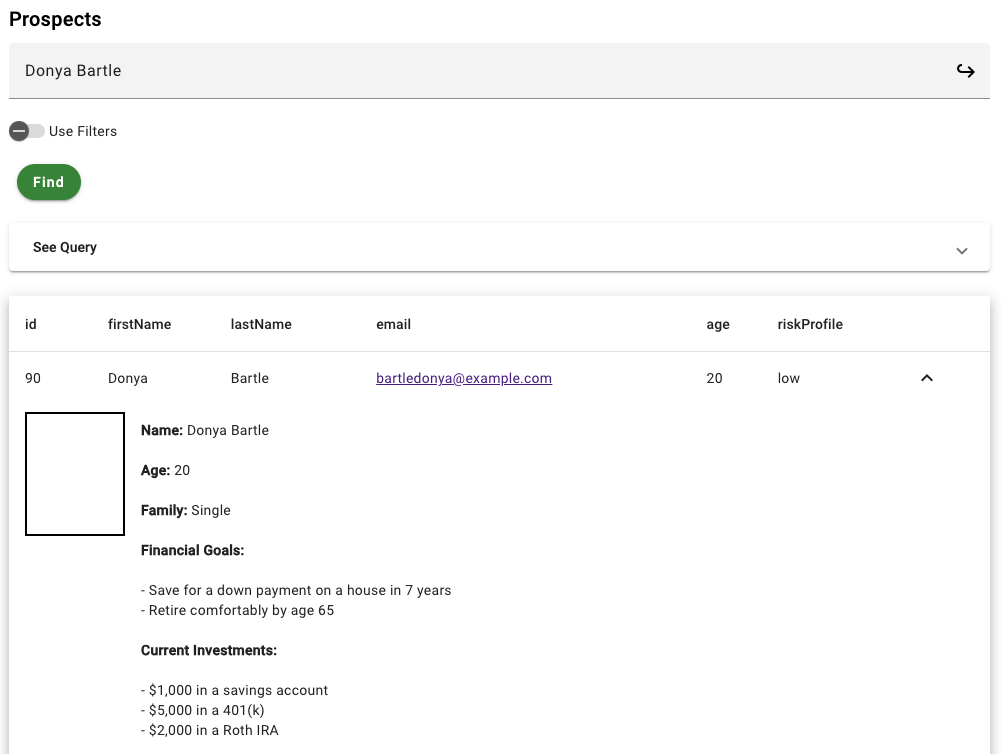The width and height of the screenshot is (1001, 754).
Task: Select the row with id 90
Action: 499,378
